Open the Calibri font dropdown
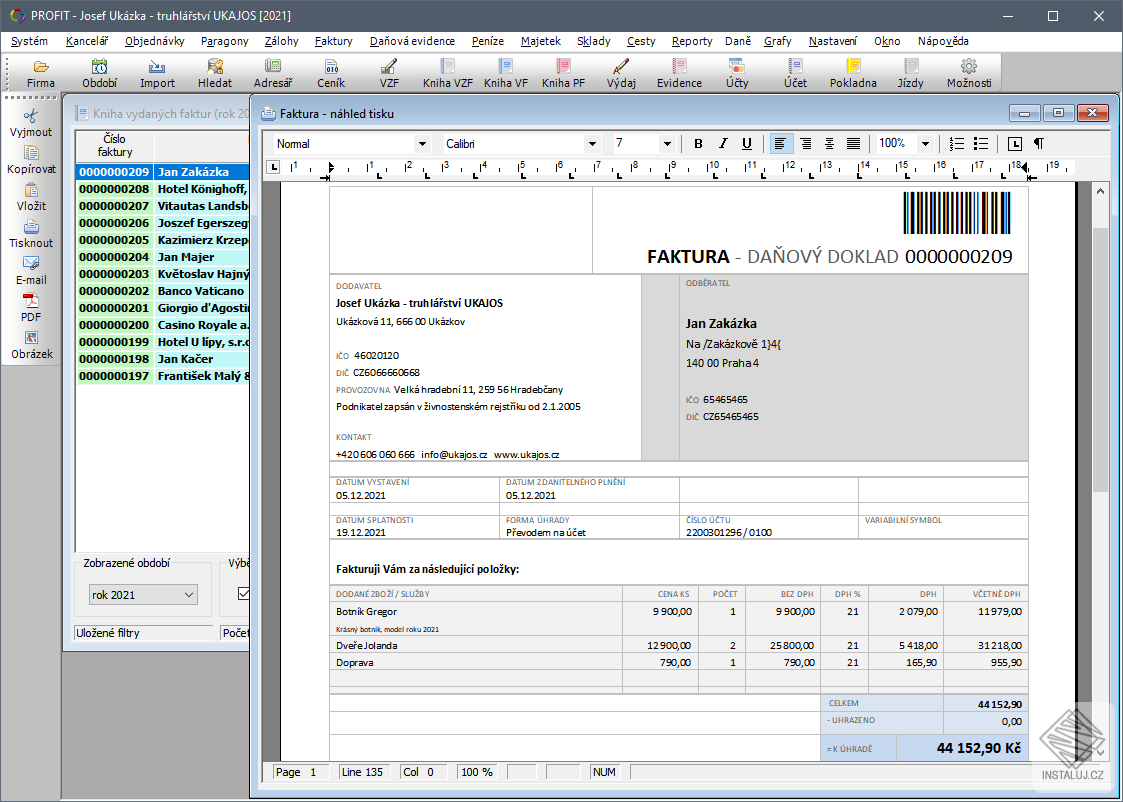The width and height of the screenshot is (1123, 802). click(x=592, y=144)
